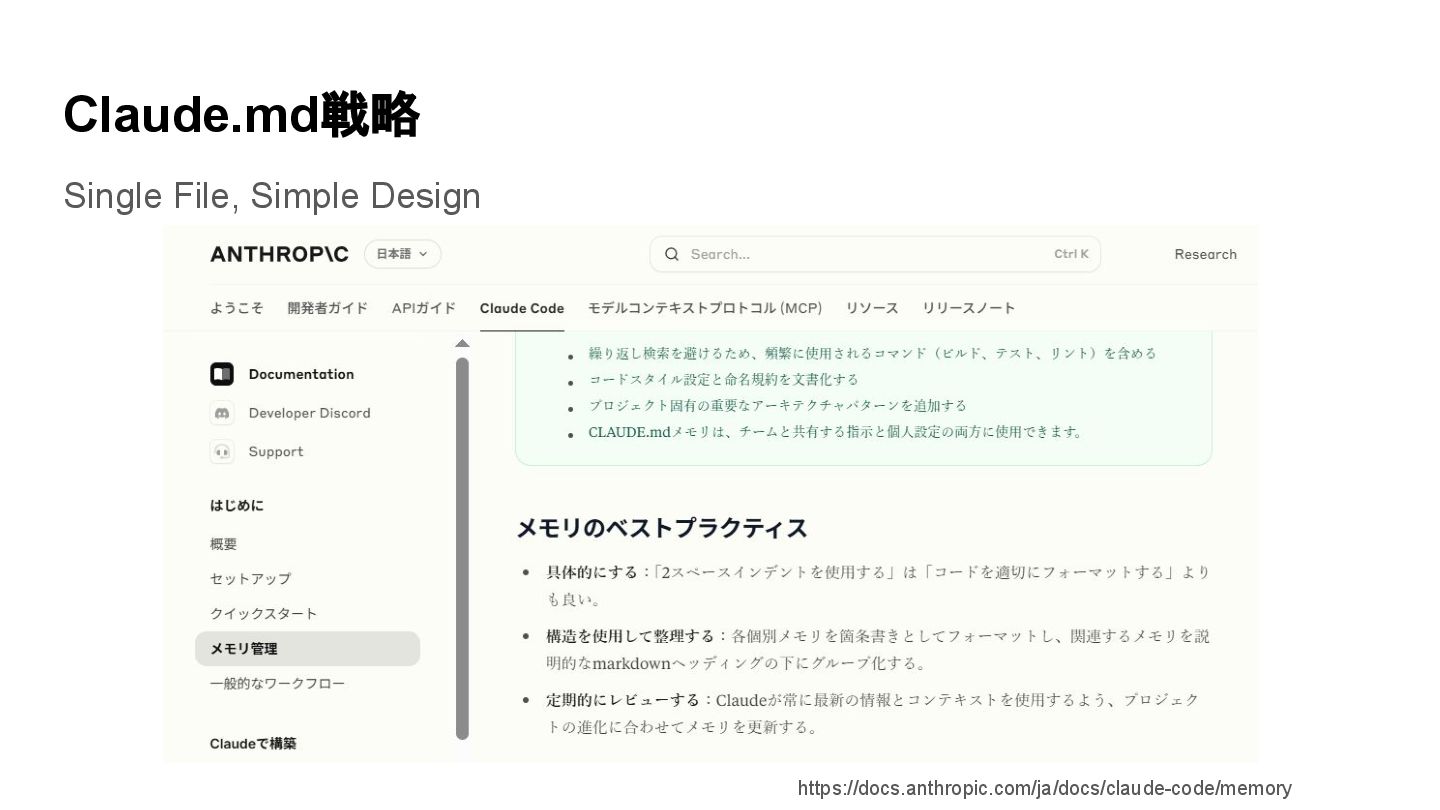
Task: Click the メモリのベストプラクティス heading
Action: (662, 528)
